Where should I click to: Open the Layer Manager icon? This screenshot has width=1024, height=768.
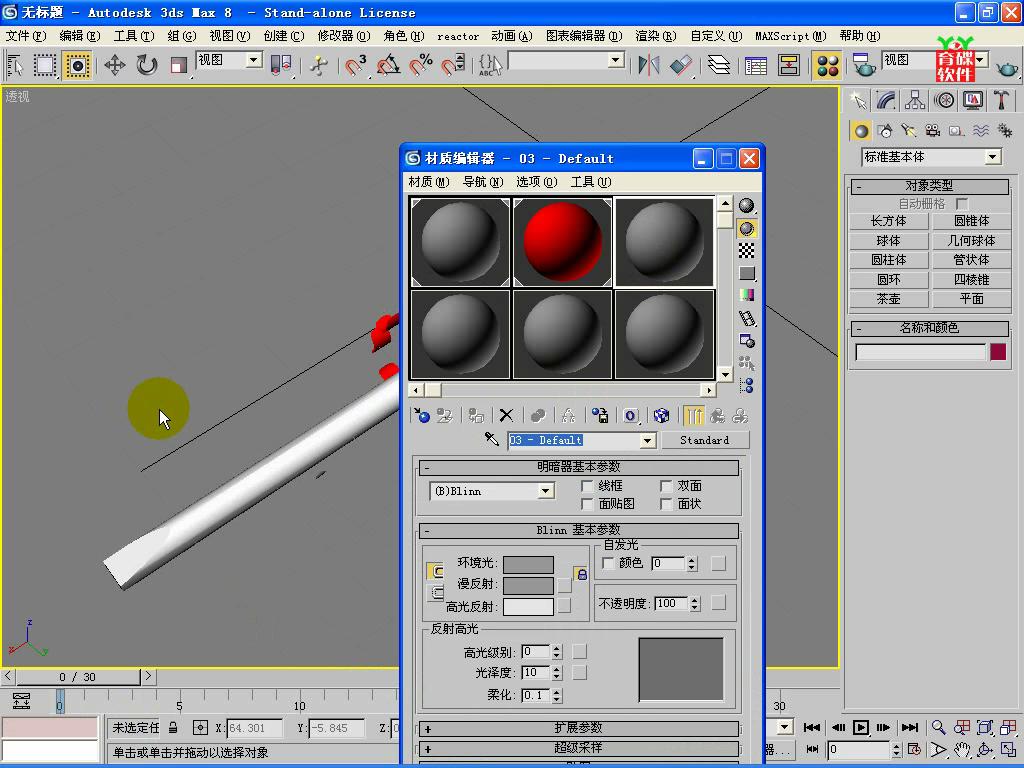pos(719,65)
